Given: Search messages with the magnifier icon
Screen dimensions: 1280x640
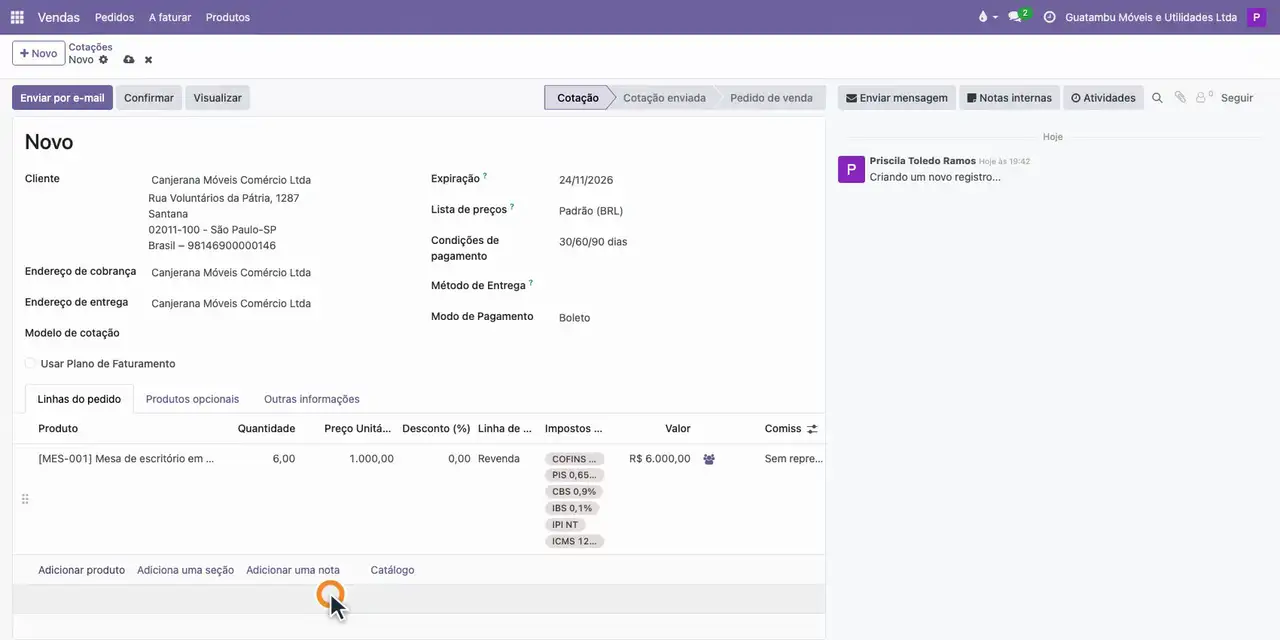Looking at the screenshot, I should pyautogui.click(x=1157, y=98).
